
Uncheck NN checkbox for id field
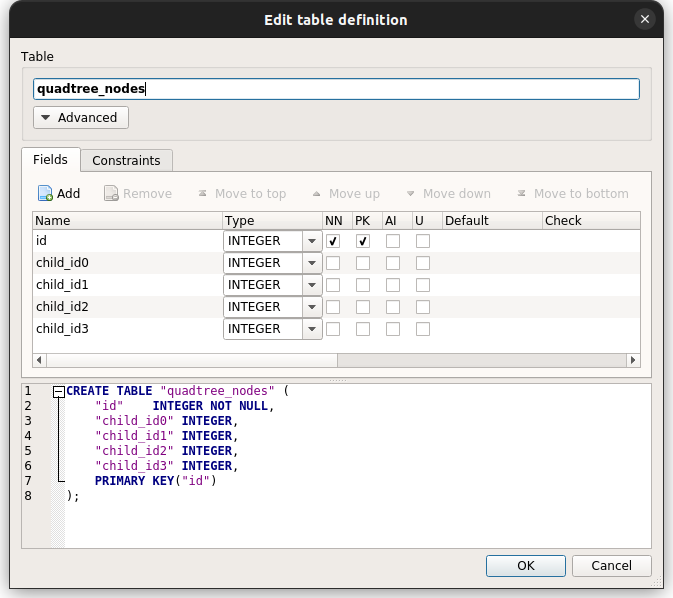(333, 241)
